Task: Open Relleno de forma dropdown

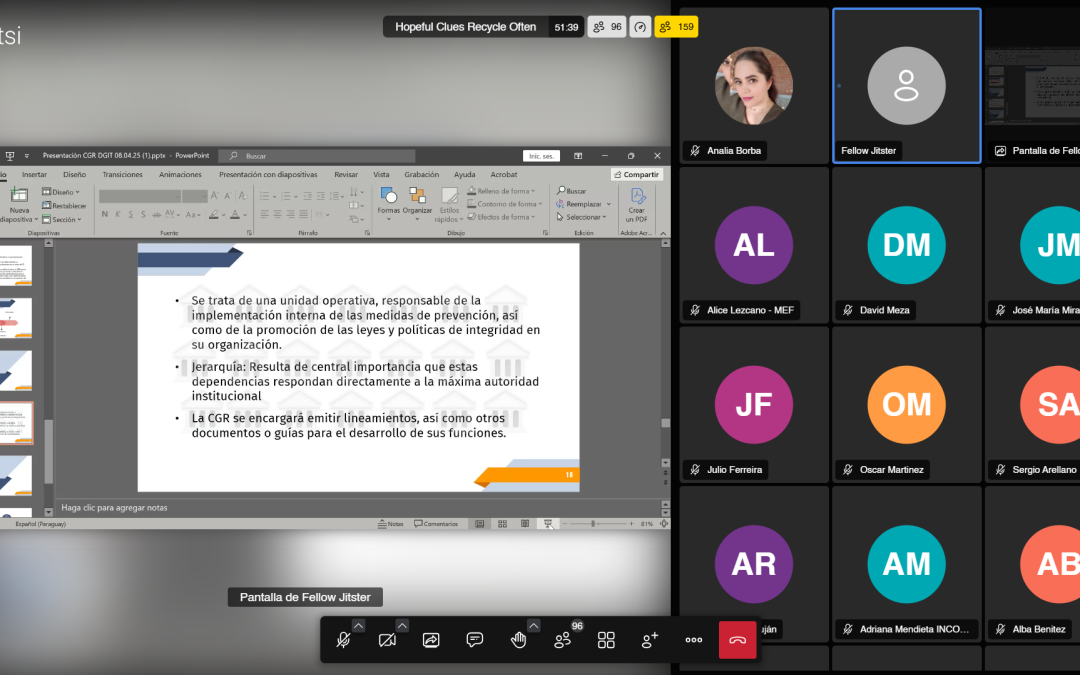Action: point(501,191)
